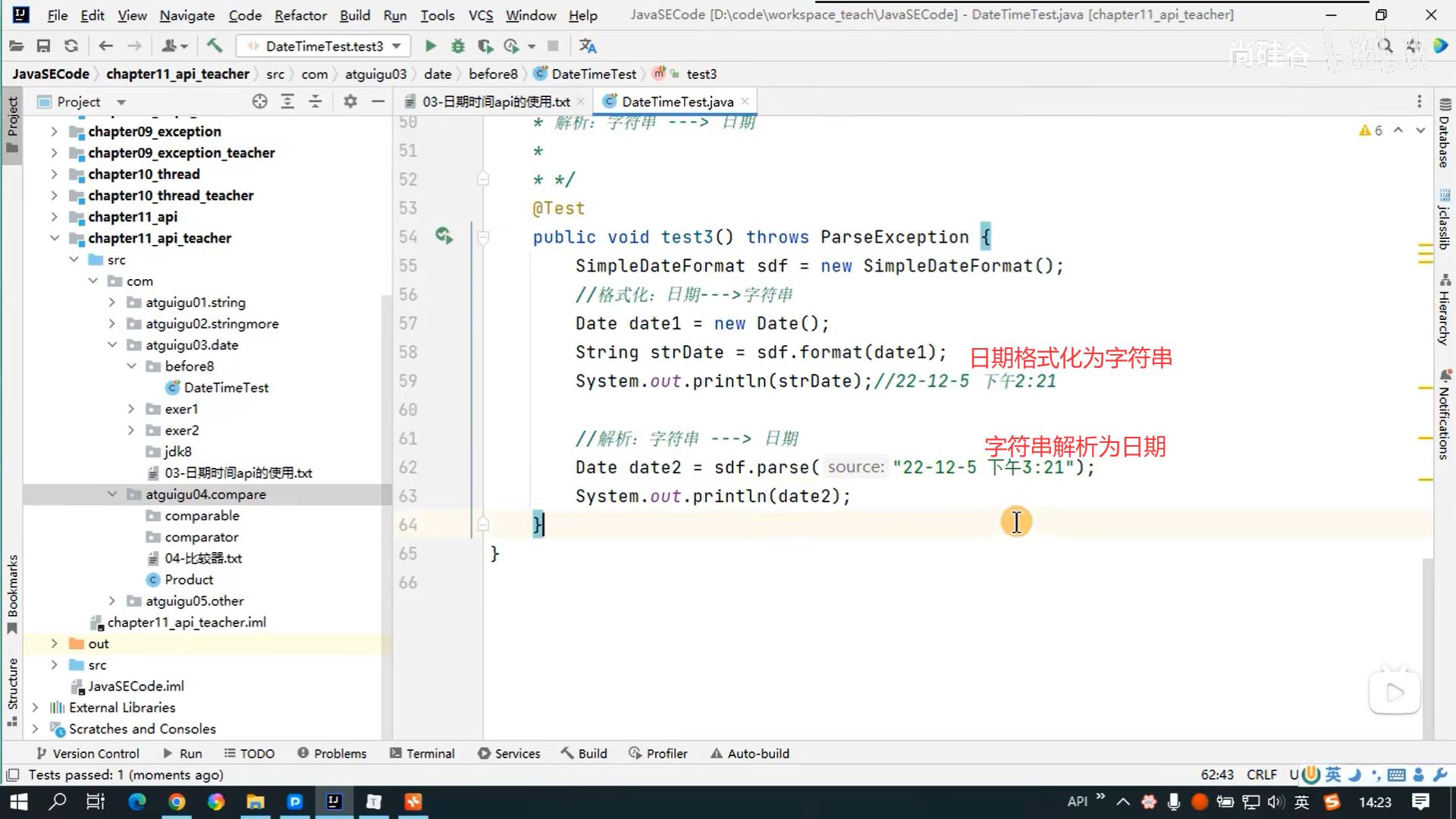Click Select Opened File target icon

(x=259, y=102)
